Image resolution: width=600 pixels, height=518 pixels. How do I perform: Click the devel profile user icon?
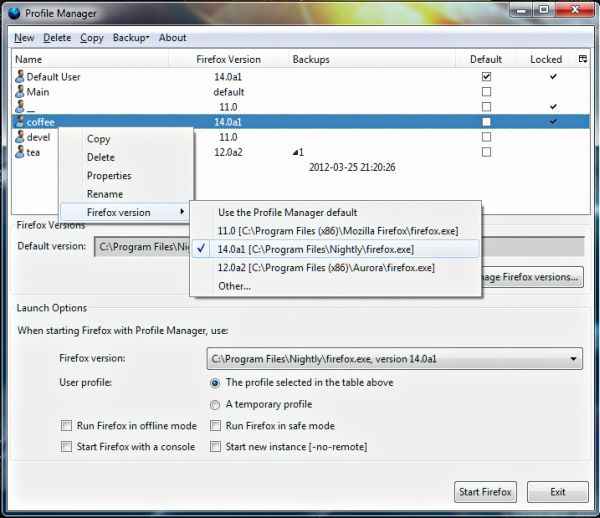(20, 137)
